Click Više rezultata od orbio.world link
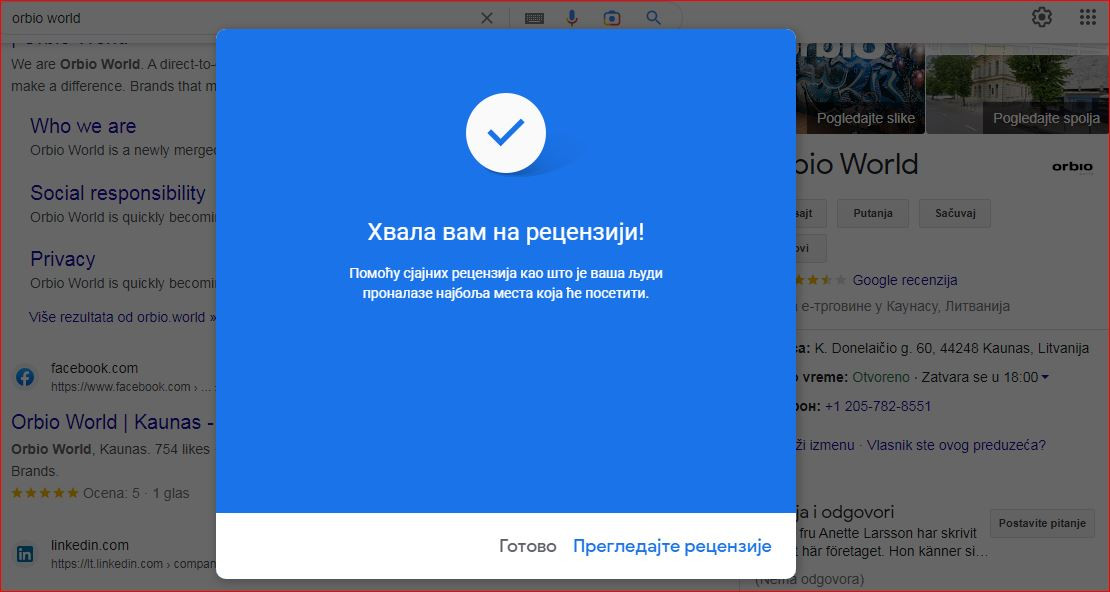Viewport: 1110px width, 592px height. tap(122, 317)
